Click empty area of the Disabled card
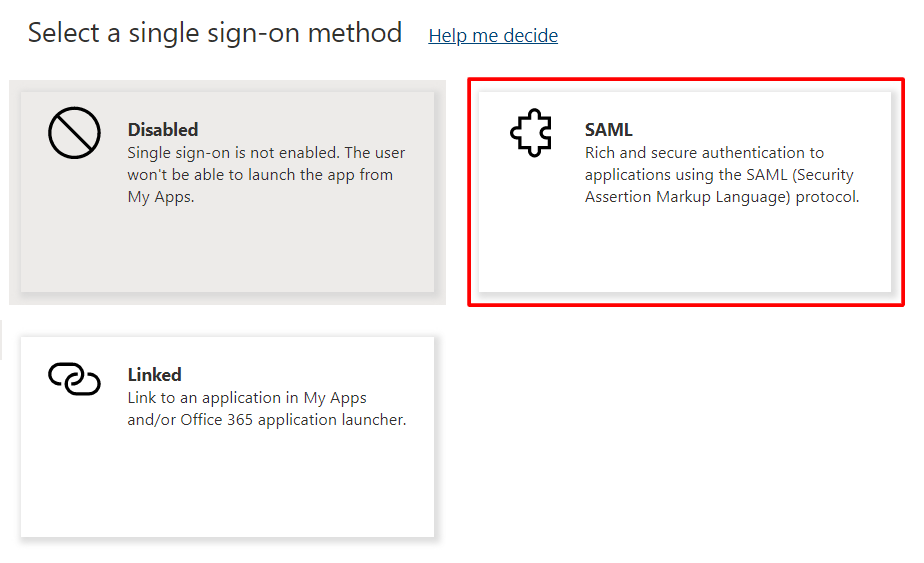The image size is (924, 563). coord(227,250)
